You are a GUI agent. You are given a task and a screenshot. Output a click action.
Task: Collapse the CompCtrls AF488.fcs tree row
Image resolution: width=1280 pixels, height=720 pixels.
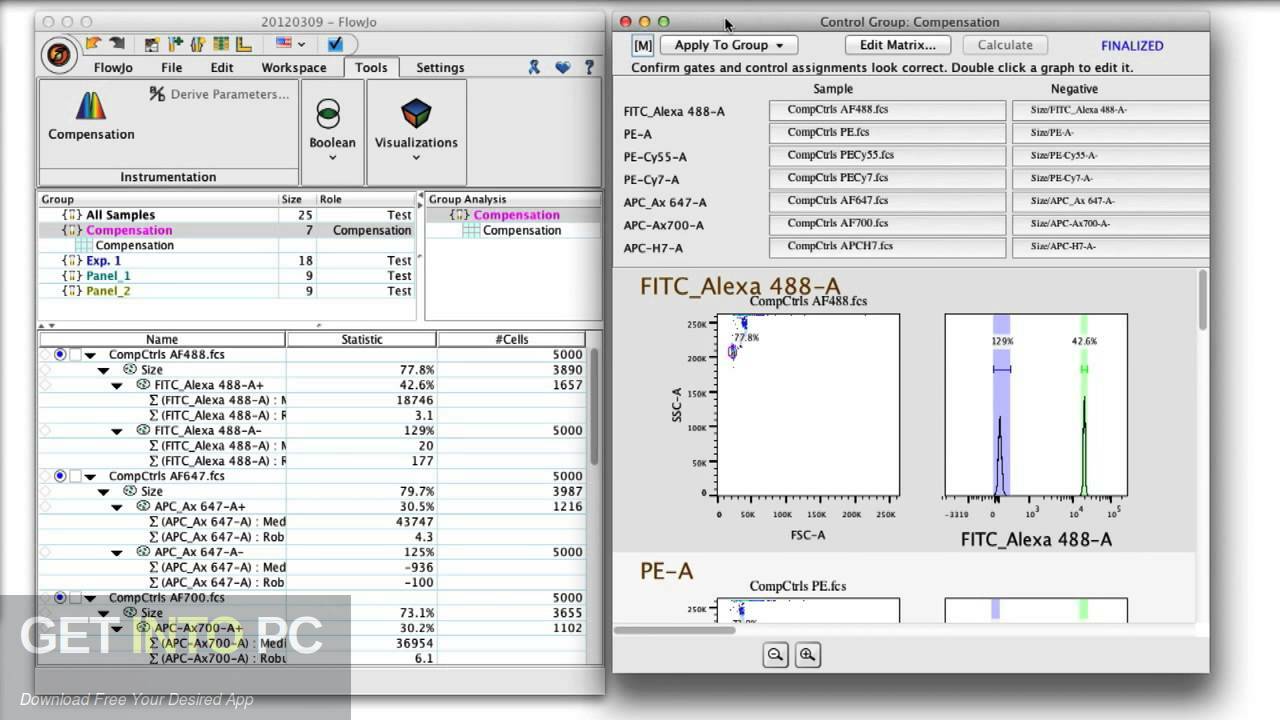coord(90,355)
